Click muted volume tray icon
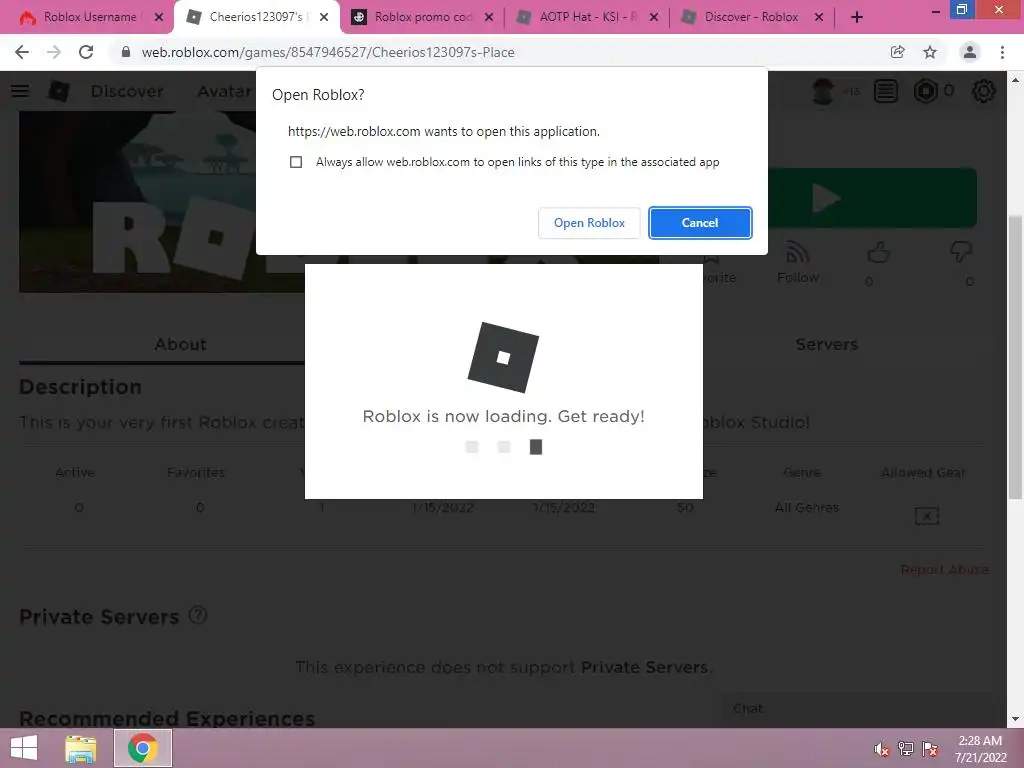1024x768 pixels. coord(882,749)
